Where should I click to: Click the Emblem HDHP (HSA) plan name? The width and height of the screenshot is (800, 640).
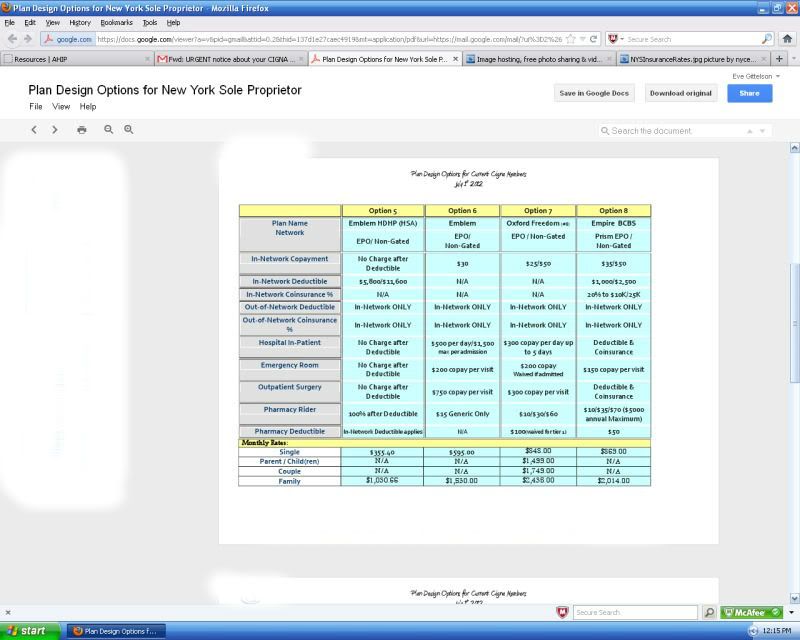(x=383, y=224)
